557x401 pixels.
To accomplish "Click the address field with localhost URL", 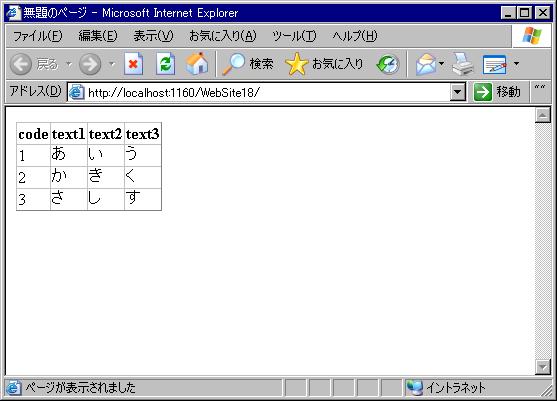I will [259, 92].
